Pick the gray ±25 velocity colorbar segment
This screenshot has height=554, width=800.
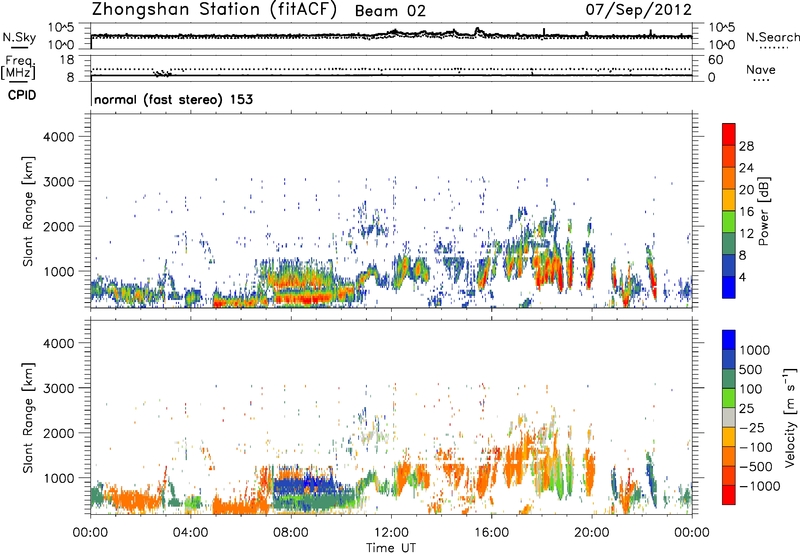729,418
